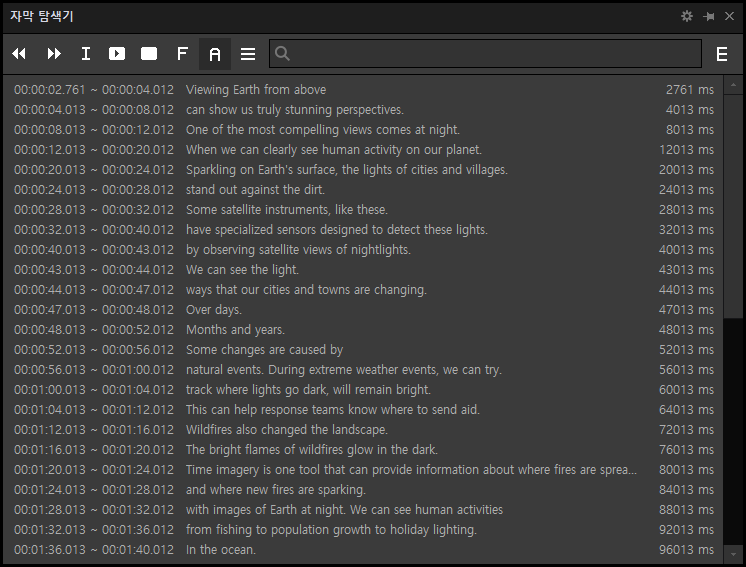
Task: Close the subtitle explorer panel
Action: point(729,16)
